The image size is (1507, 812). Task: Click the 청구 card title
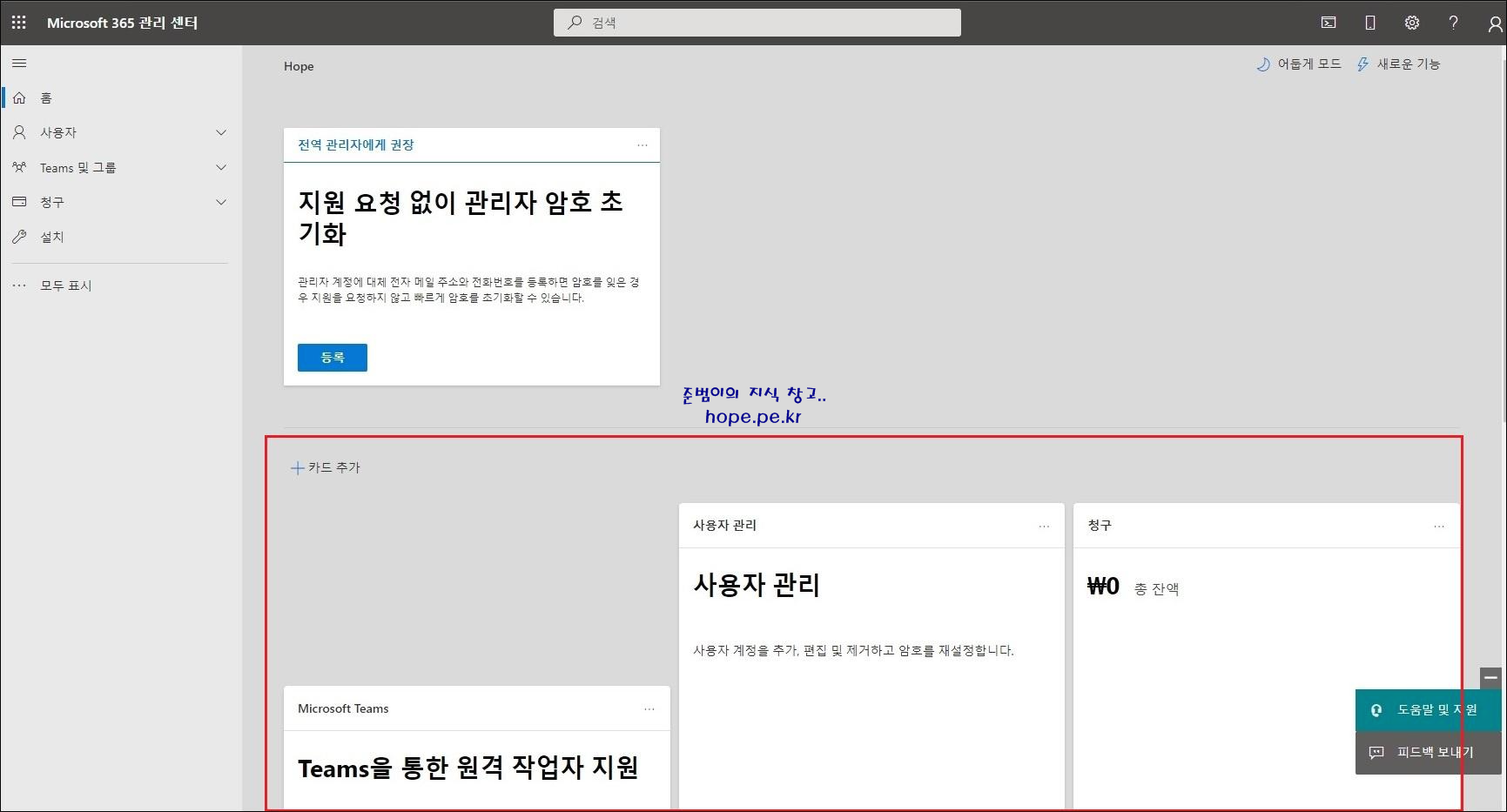(1100, 526)
